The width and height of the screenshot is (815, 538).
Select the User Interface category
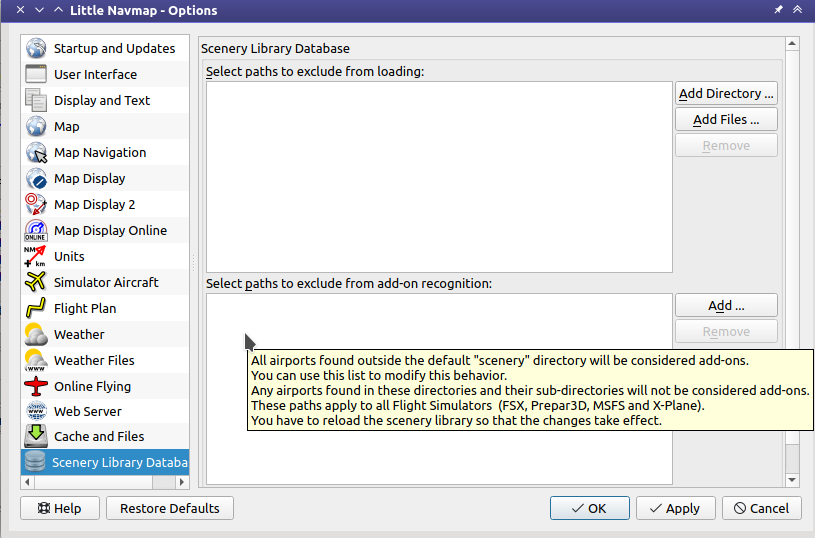point(106,74)
